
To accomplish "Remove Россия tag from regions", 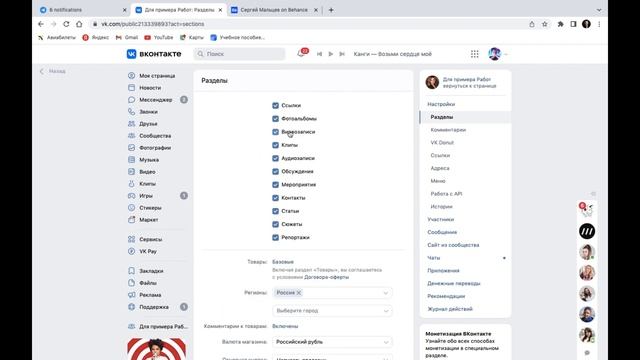I will pyautogui.click(x=299, y=293).
